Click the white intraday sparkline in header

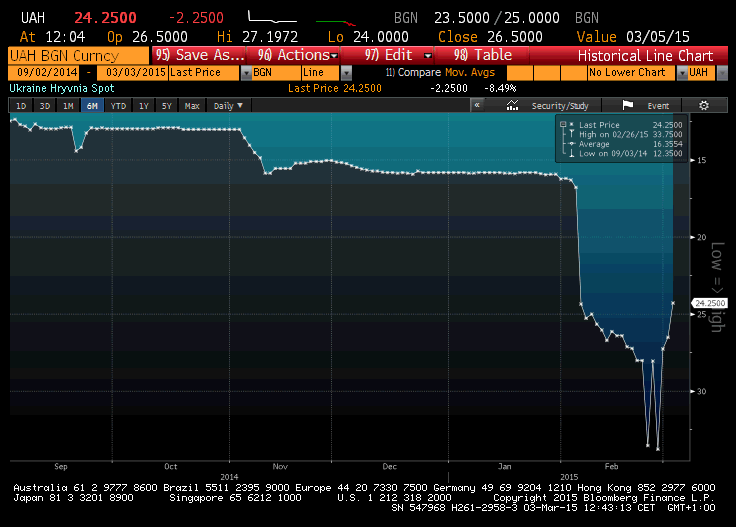coord(272,17)
